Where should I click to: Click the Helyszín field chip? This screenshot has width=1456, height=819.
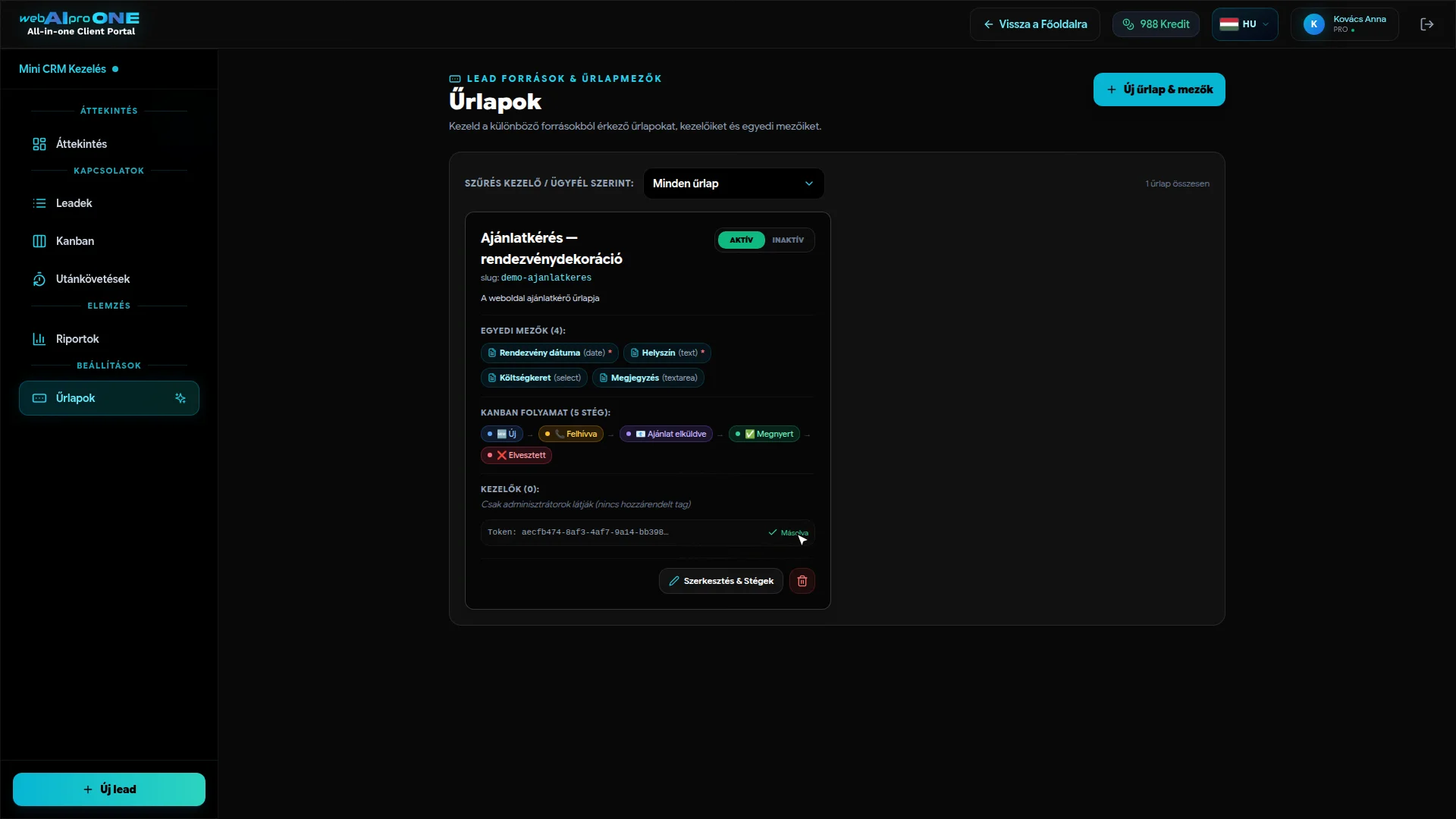(x=667, y=353)
